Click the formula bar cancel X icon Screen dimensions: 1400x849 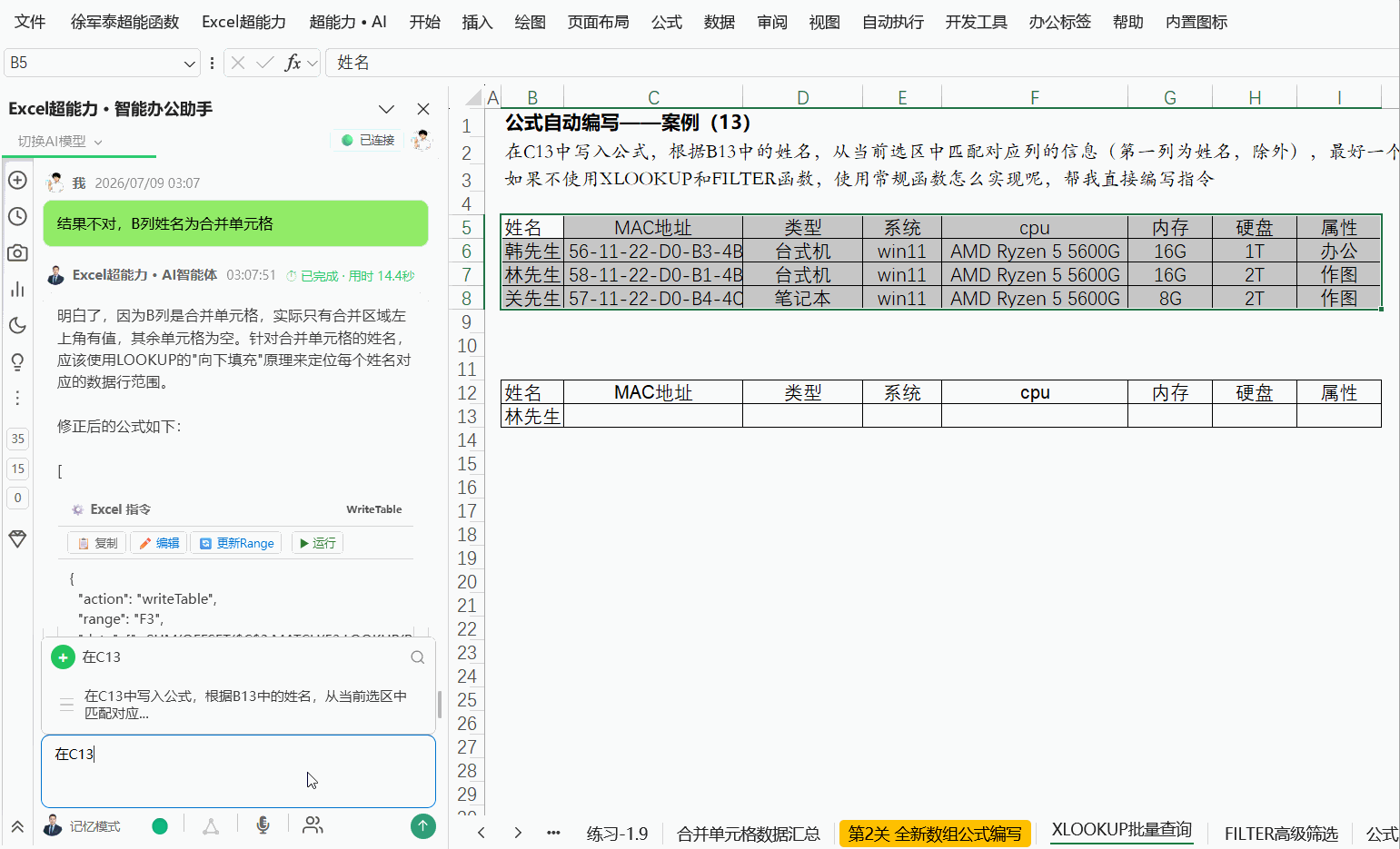(238, 63)
